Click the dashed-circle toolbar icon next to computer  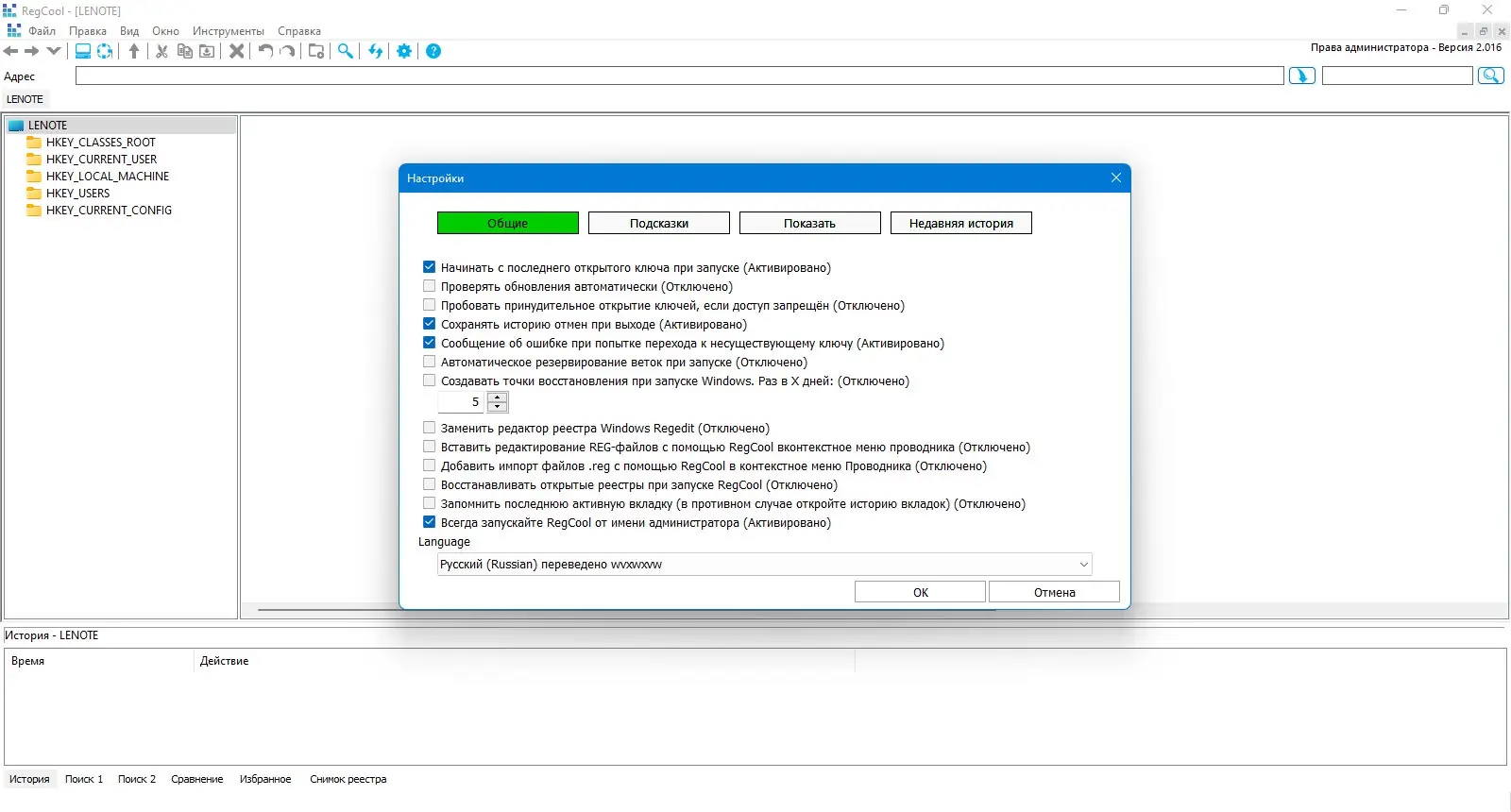pos(105,51)
